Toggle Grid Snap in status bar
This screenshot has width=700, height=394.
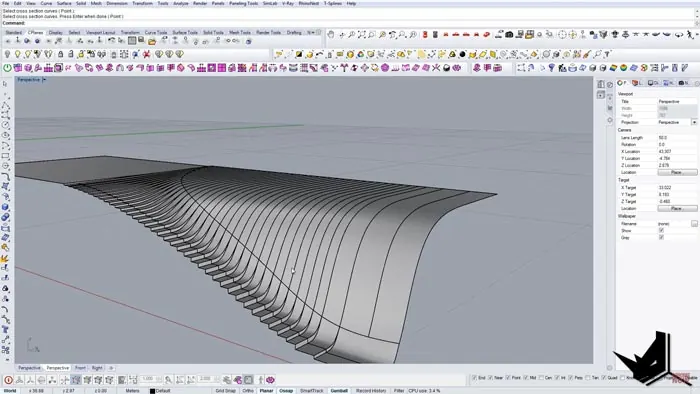pos(225,391)
